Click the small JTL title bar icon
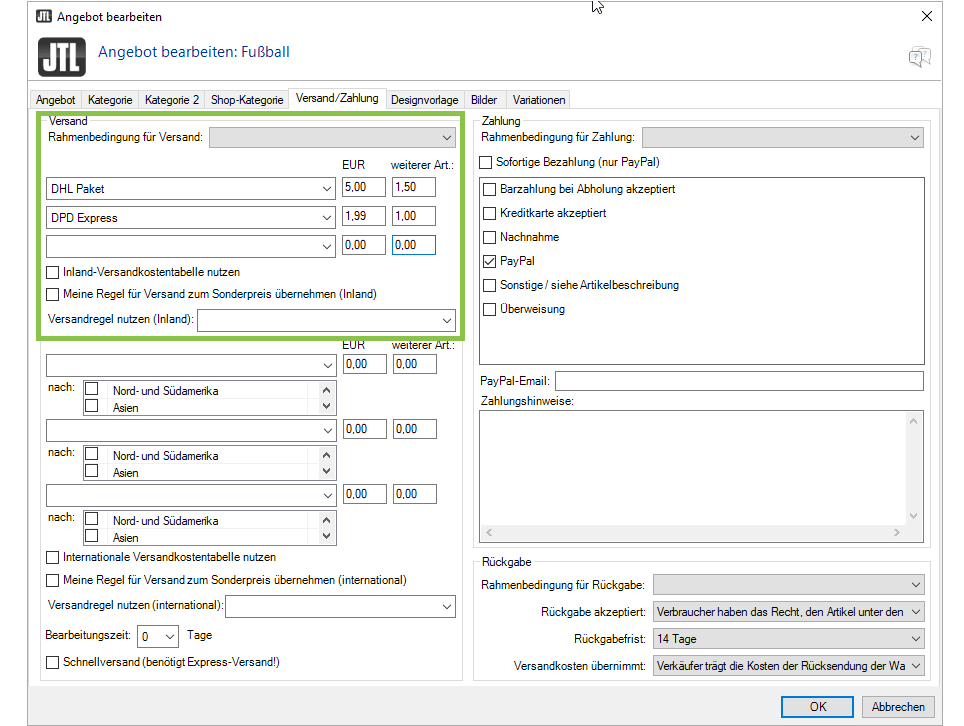 pyautogui.click(x=43, y=17)
